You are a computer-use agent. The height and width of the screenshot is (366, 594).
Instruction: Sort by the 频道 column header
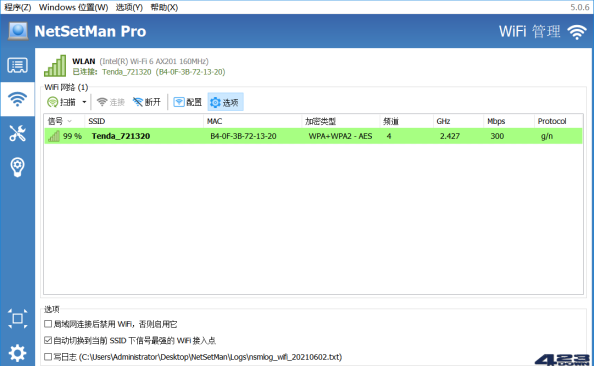tap(406, 121)
